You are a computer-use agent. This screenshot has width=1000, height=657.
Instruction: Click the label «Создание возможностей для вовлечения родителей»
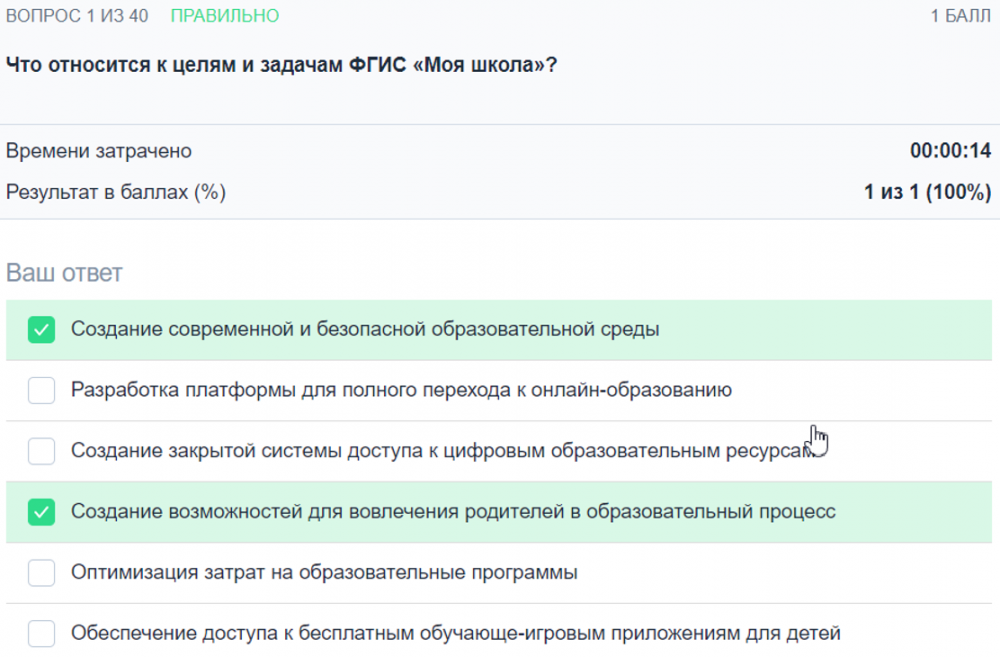453,512
